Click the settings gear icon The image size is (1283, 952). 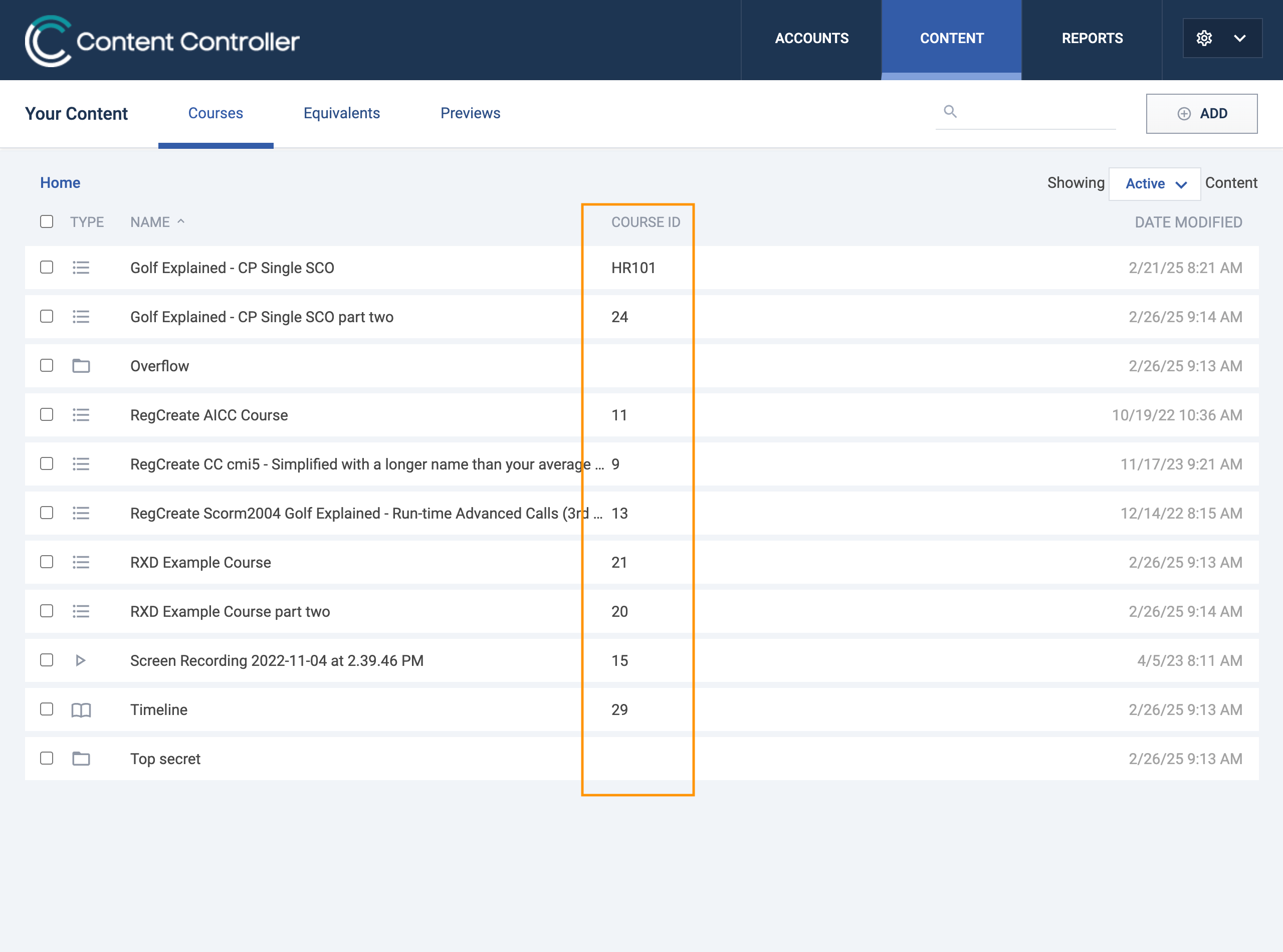[1204, 38]
